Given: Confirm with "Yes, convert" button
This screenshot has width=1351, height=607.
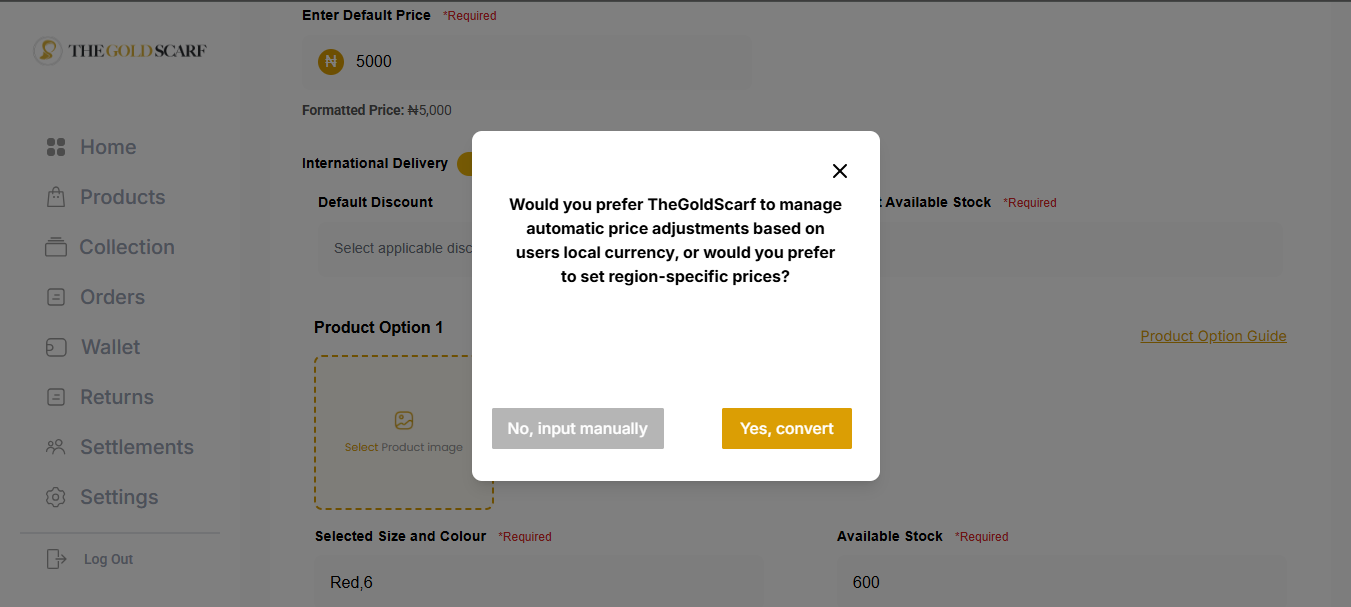Looking at the screenshot, I should click(786, 428).
